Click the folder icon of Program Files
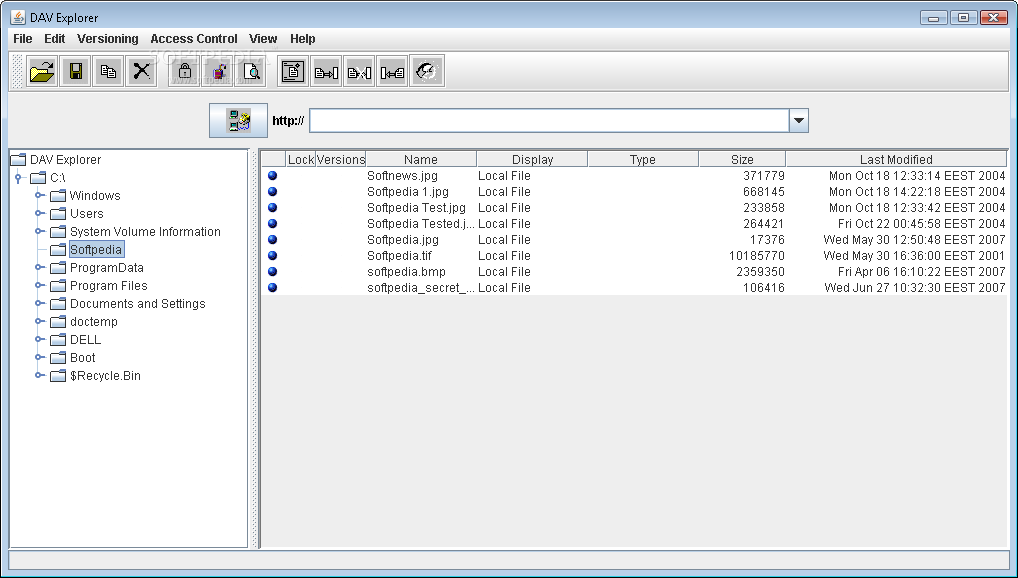The image size is (1018, 578). (x=58, y=285)
